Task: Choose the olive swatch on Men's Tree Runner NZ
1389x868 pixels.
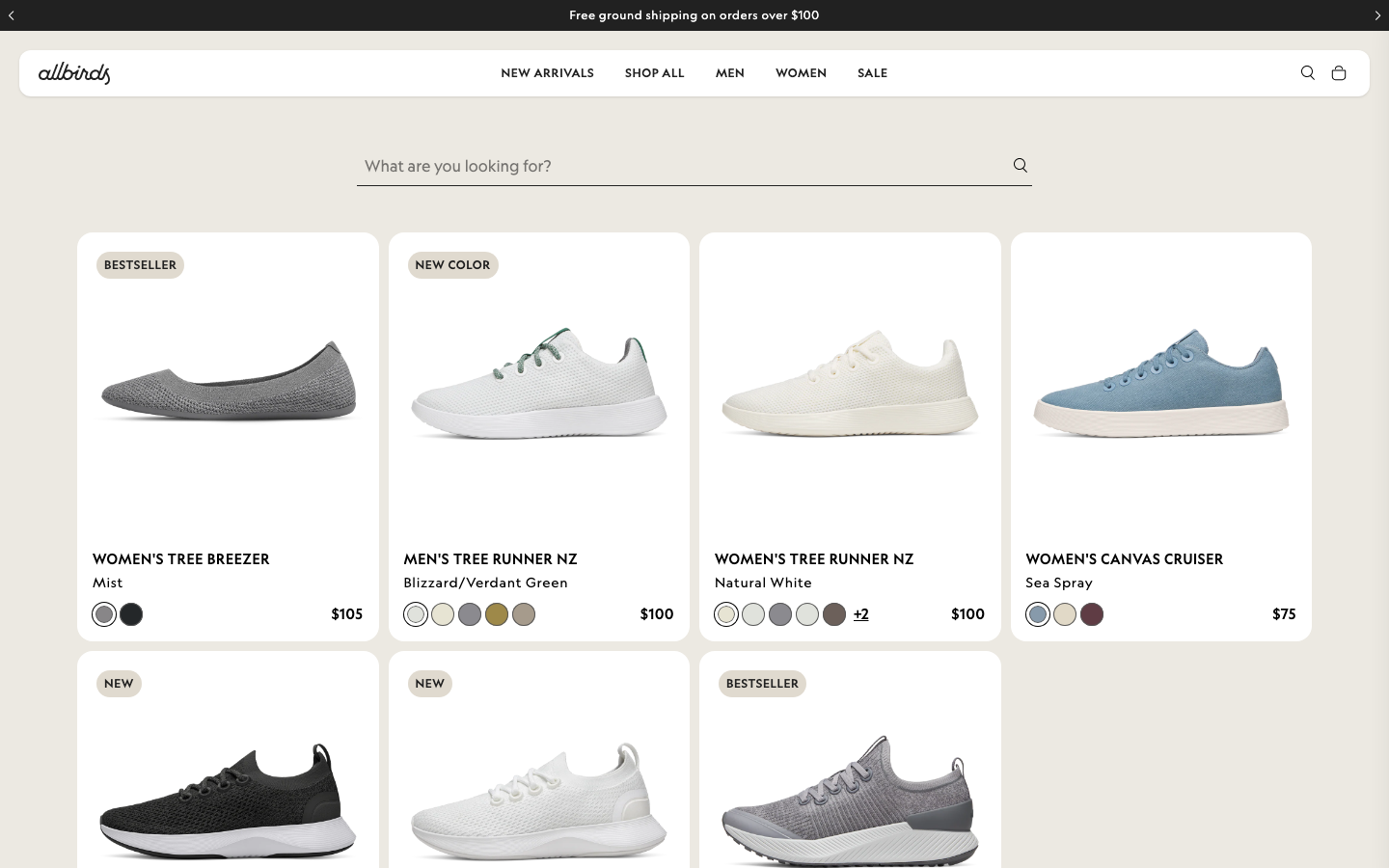Action: click(497, 614)
